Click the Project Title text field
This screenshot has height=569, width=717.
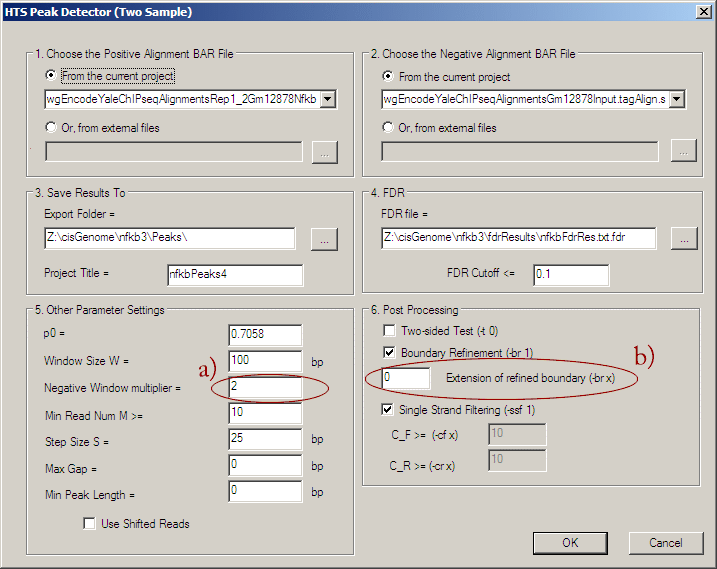234,275
